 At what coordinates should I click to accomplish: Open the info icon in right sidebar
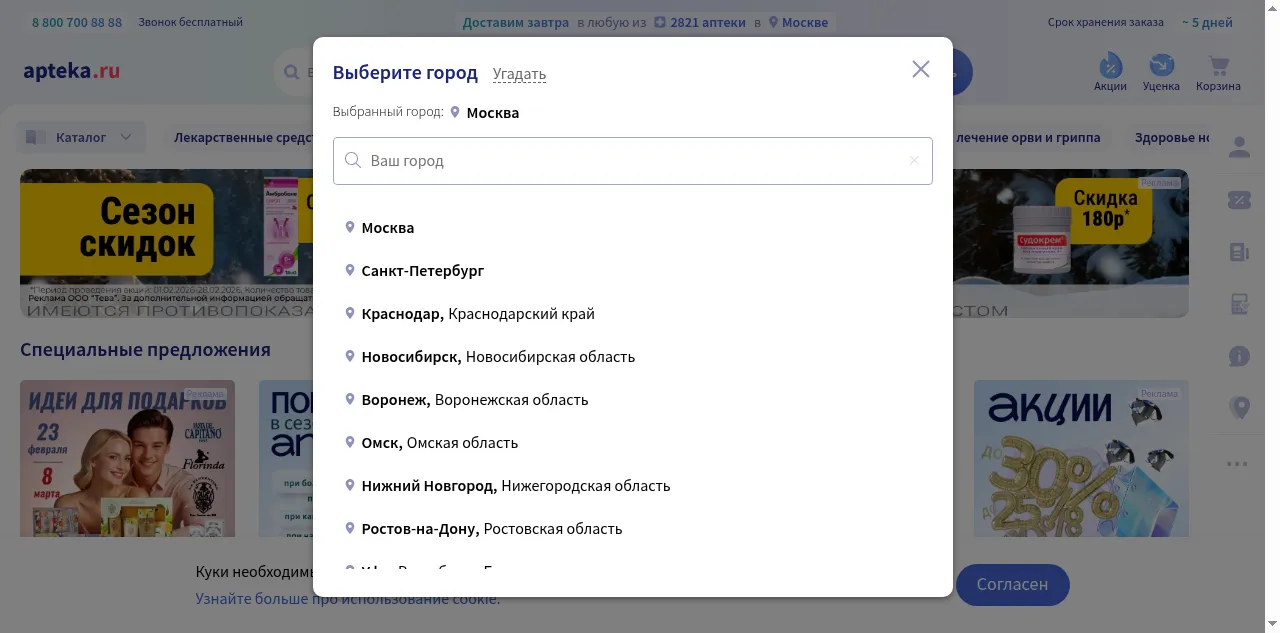1239,356
